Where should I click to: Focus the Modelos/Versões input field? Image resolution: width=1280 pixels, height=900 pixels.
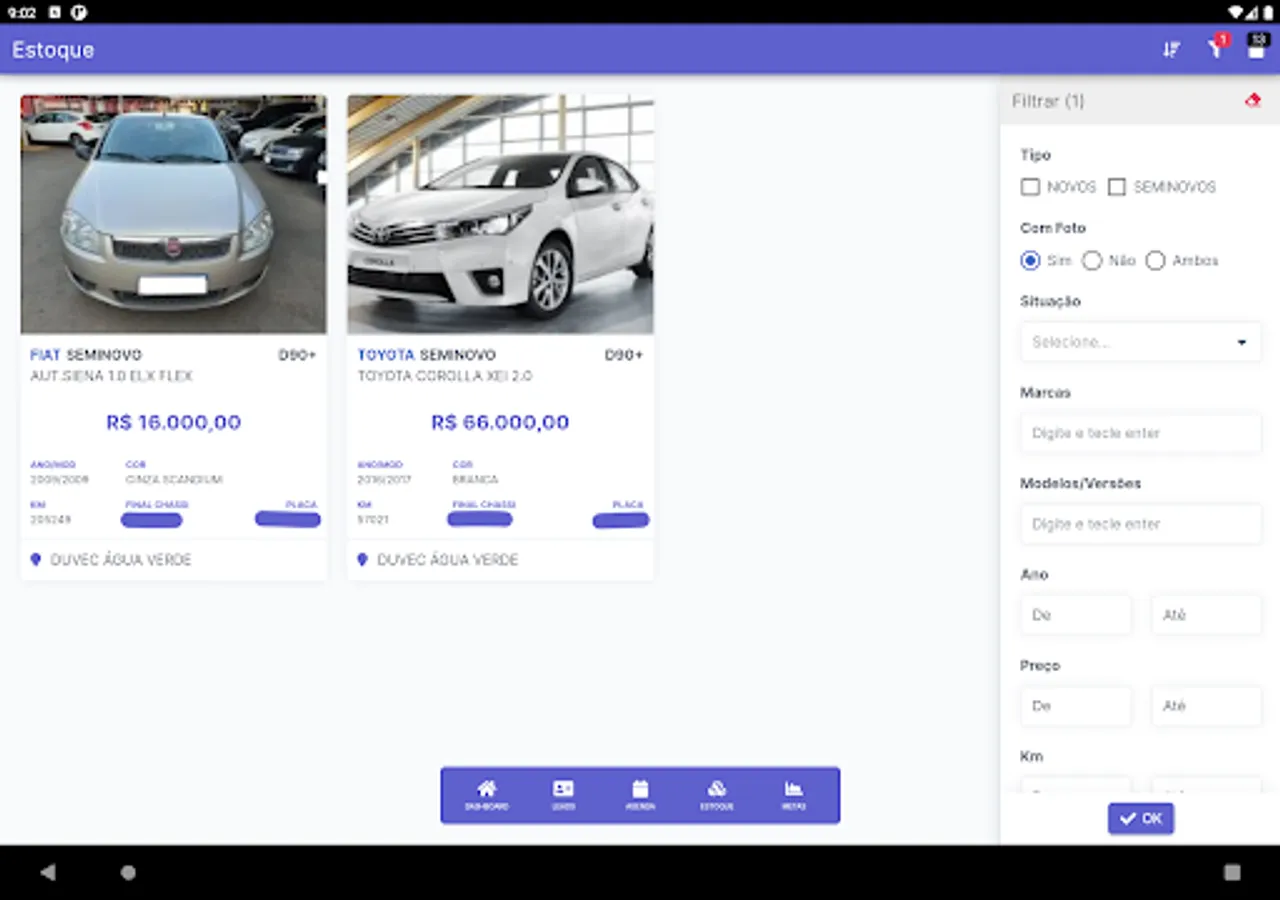click(1141, 524)
